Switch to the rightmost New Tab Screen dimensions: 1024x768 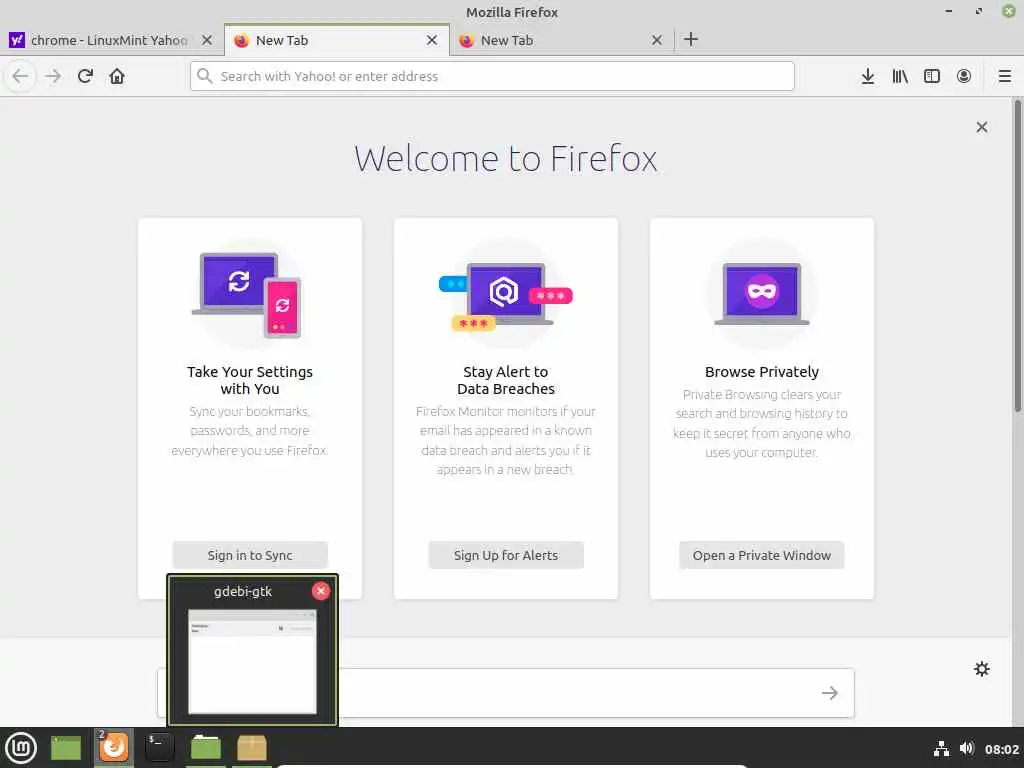562,40
